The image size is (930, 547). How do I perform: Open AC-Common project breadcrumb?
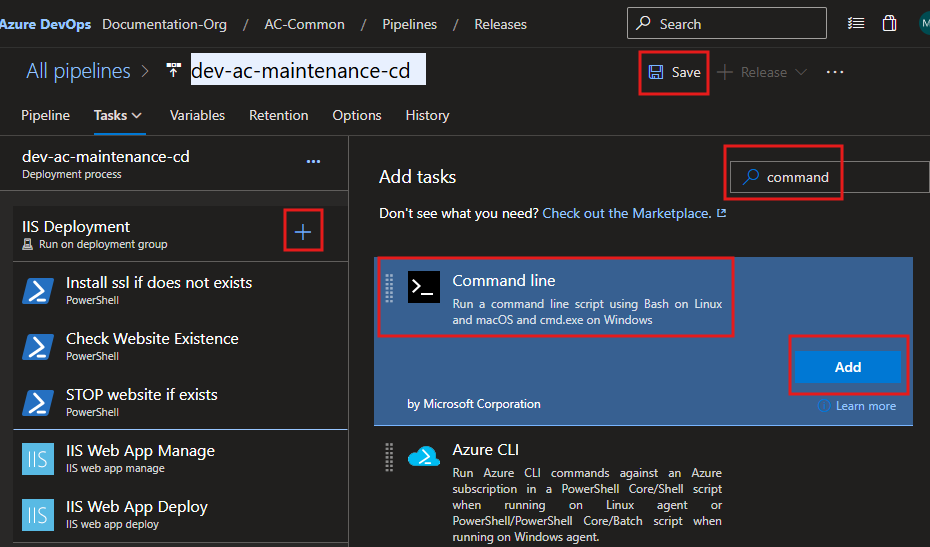coord(304,24)
